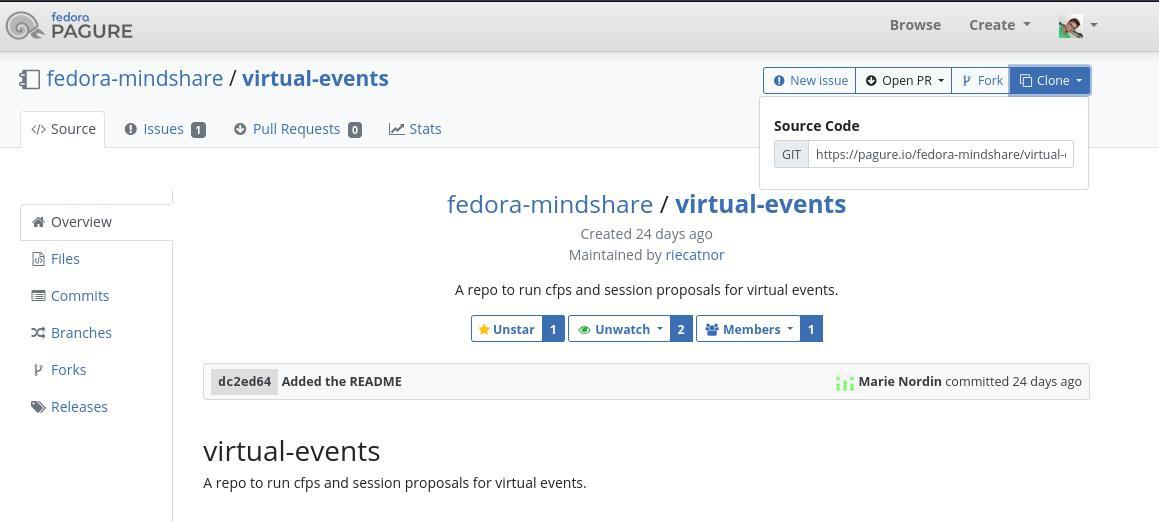Viewport: 1159px width, 522px height.
Task: Open Commits in the sidebar
Action: pos(80,296)
